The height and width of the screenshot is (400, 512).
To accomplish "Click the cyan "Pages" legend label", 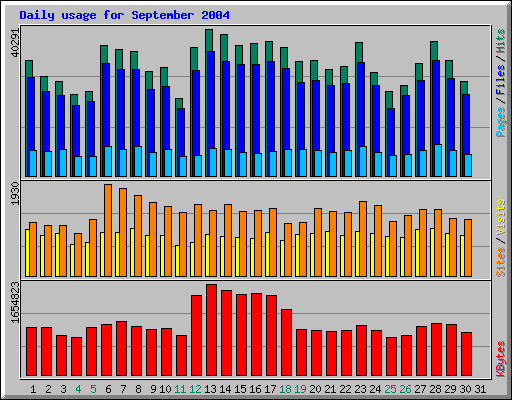I will tap(501, 122).
